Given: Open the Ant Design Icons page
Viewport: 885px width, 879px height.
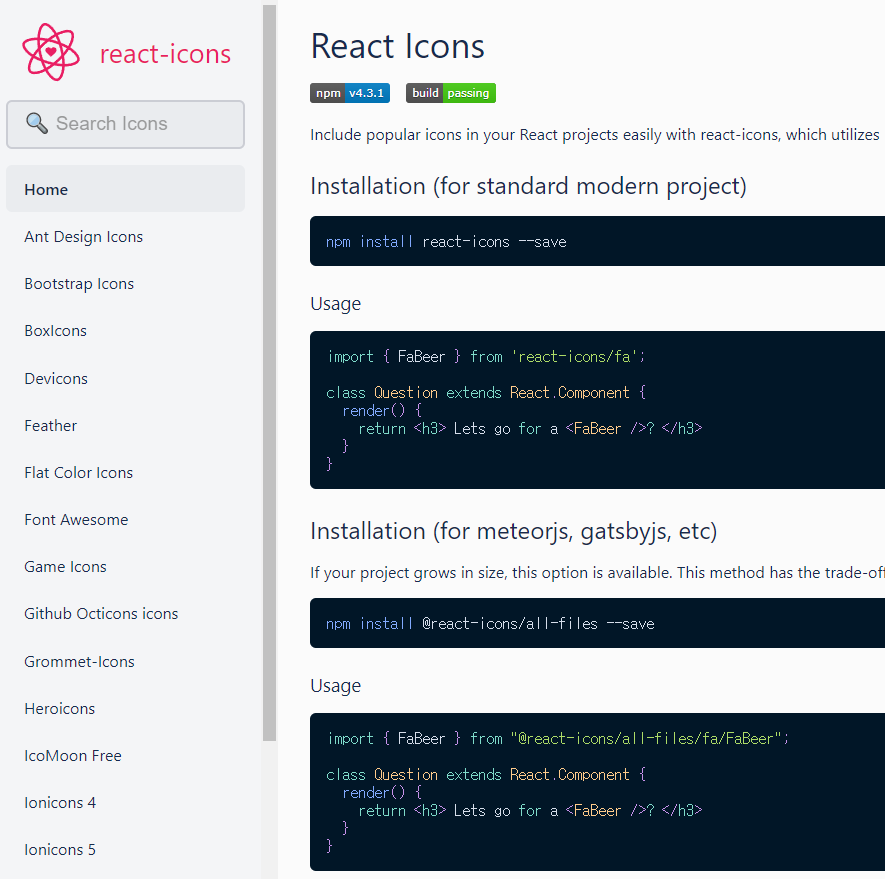Looking at the screenshot, I should coord(83,236).
